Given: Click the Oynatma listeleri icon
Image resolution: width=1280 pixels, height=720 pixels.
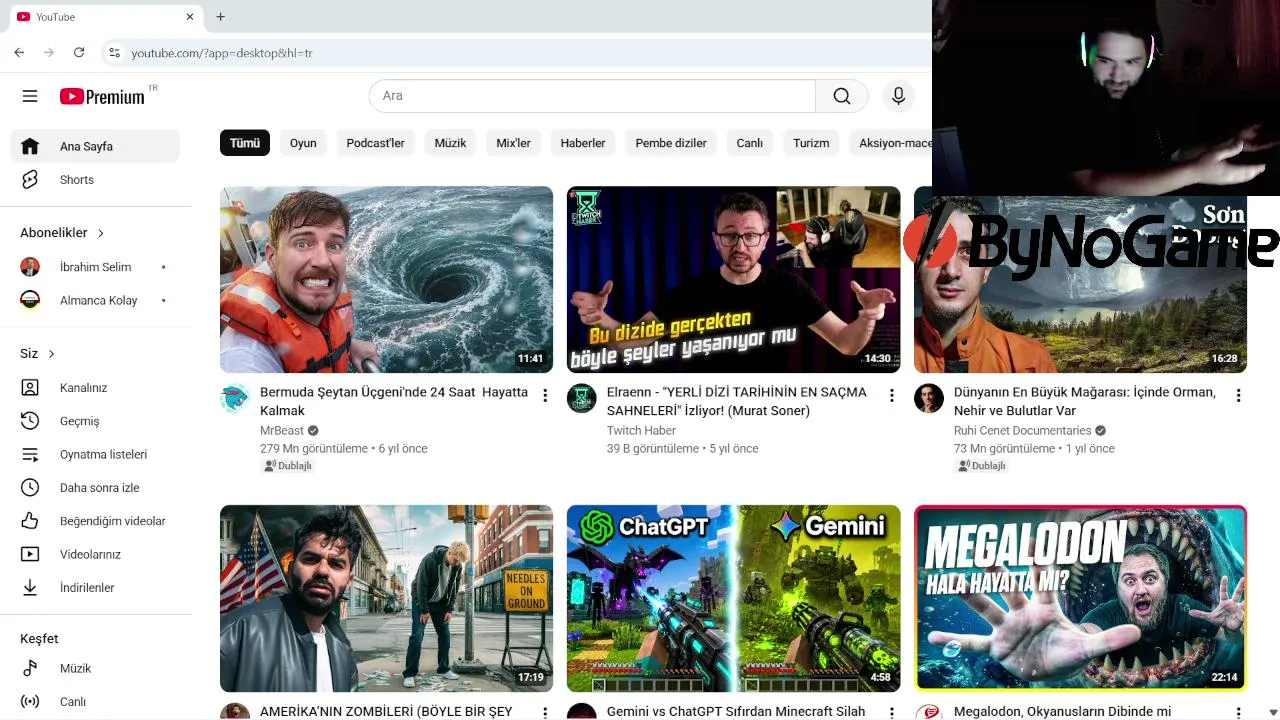Looking at the screenshot, I should coord(30,454).
